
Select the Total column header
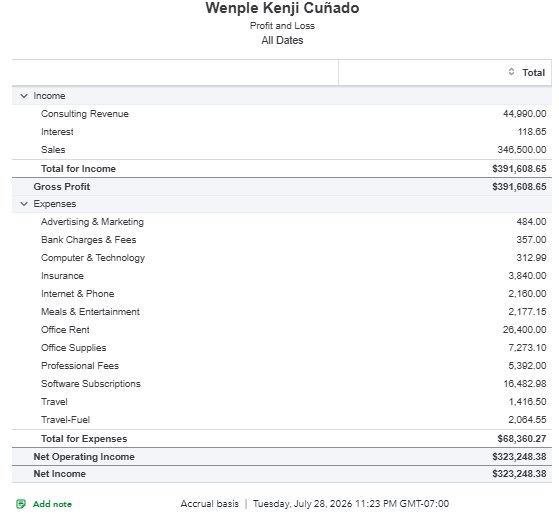(x=533, y=72)
